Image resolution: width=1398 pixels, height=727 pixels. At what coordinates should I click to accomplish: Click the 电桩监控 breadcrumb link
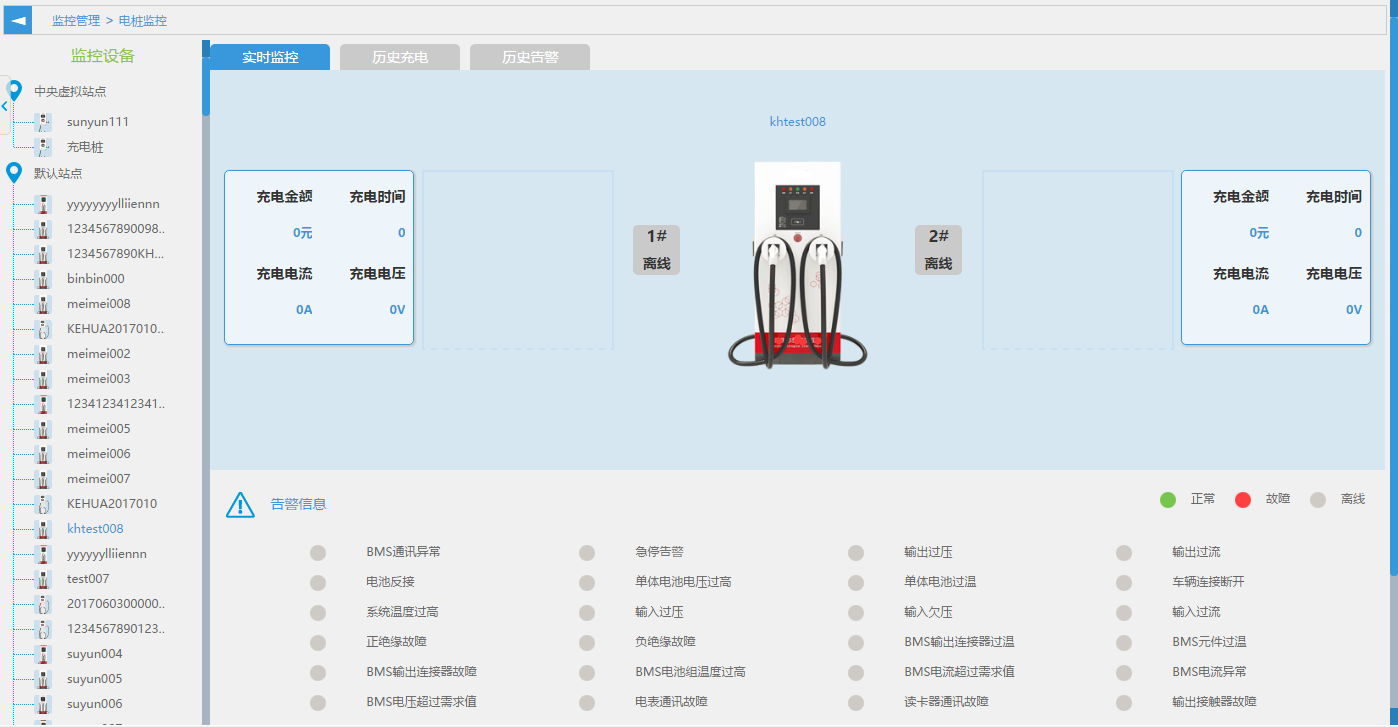(x=143, y=20)
